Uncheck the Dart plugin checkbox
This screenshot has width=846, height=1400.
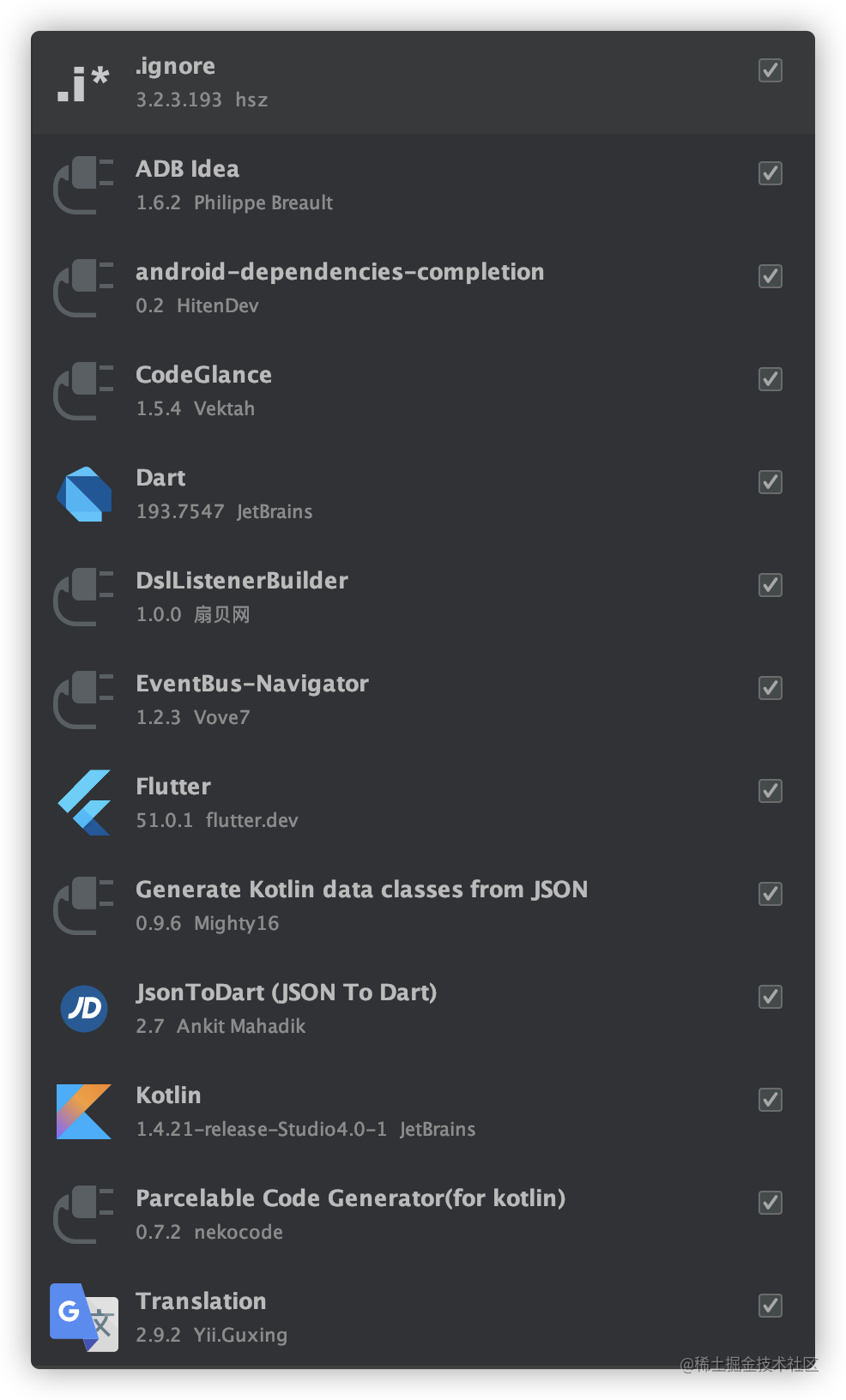(x=770, y=482)
